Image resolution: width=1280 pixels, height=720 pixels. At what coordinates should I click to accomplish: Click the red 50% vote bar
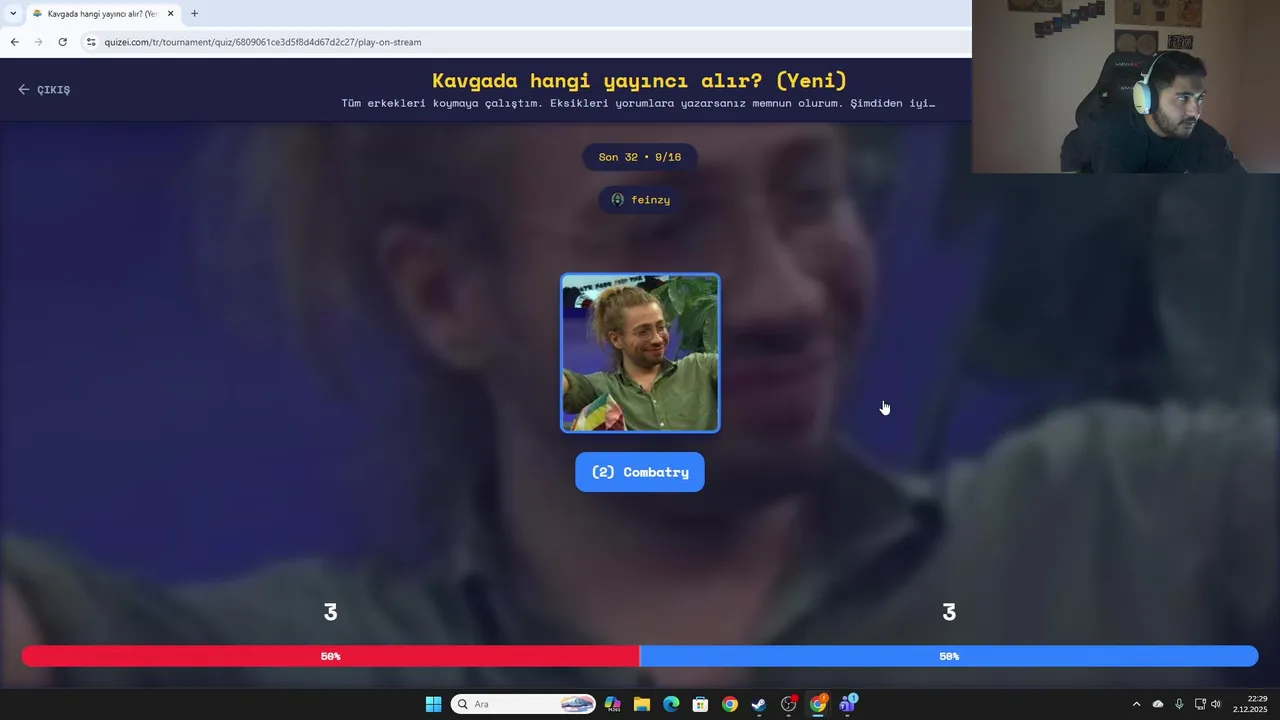pos(330,656)
